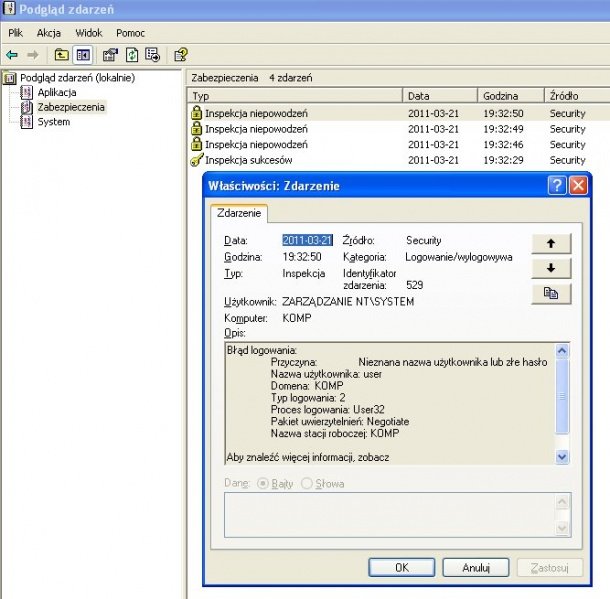Copy event details with the copy icon button
610x599 pixels.
pyautogui.click(x=551, y=293)
